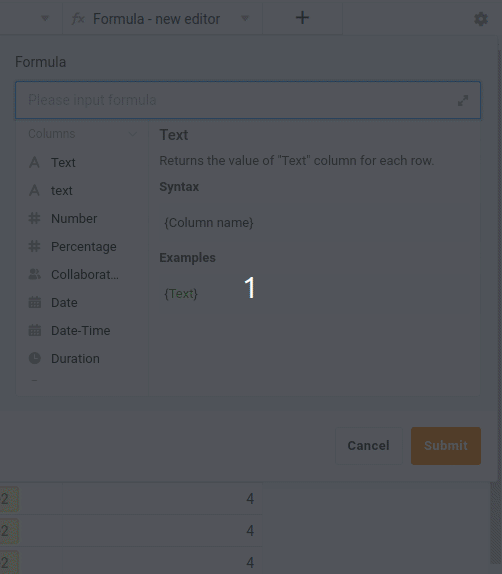Click the fx icon of the formula column
The image size is (502, 574).
pyautogui.click(x=78, y=18)
